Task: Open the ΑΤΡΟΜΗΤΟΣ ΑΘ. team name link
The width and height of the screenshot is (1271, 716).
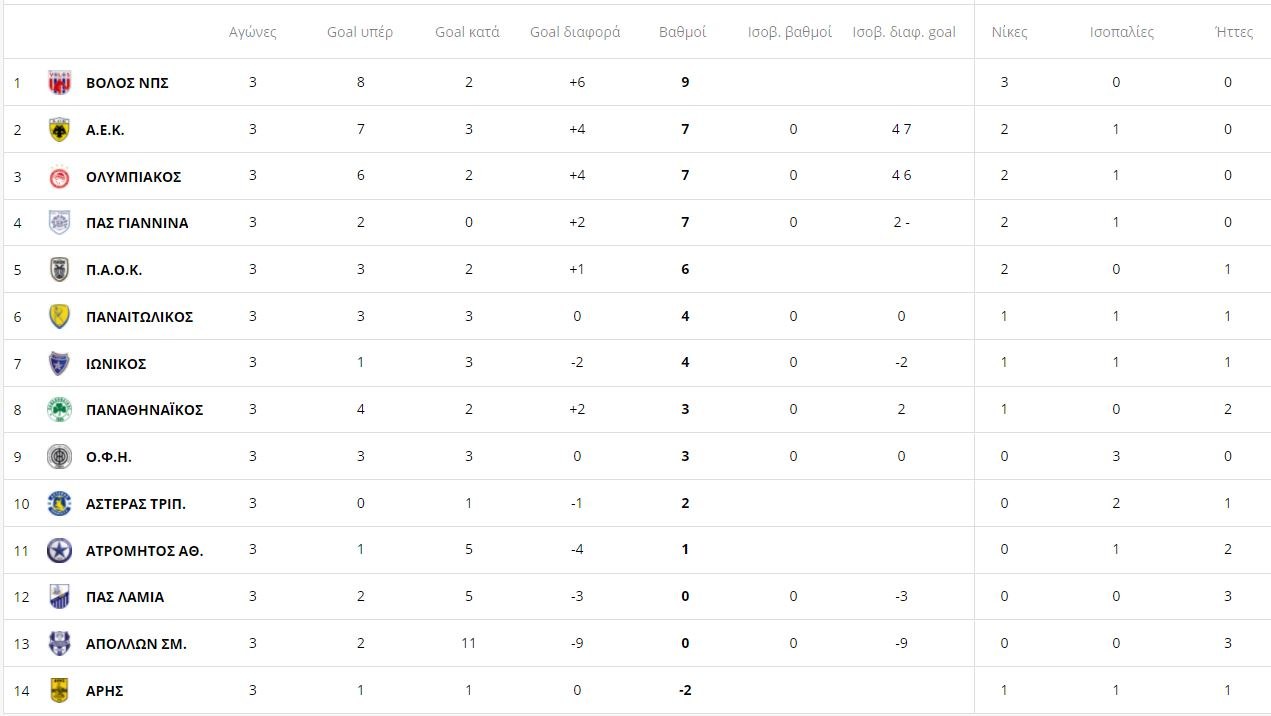Action: pos(145,551)
